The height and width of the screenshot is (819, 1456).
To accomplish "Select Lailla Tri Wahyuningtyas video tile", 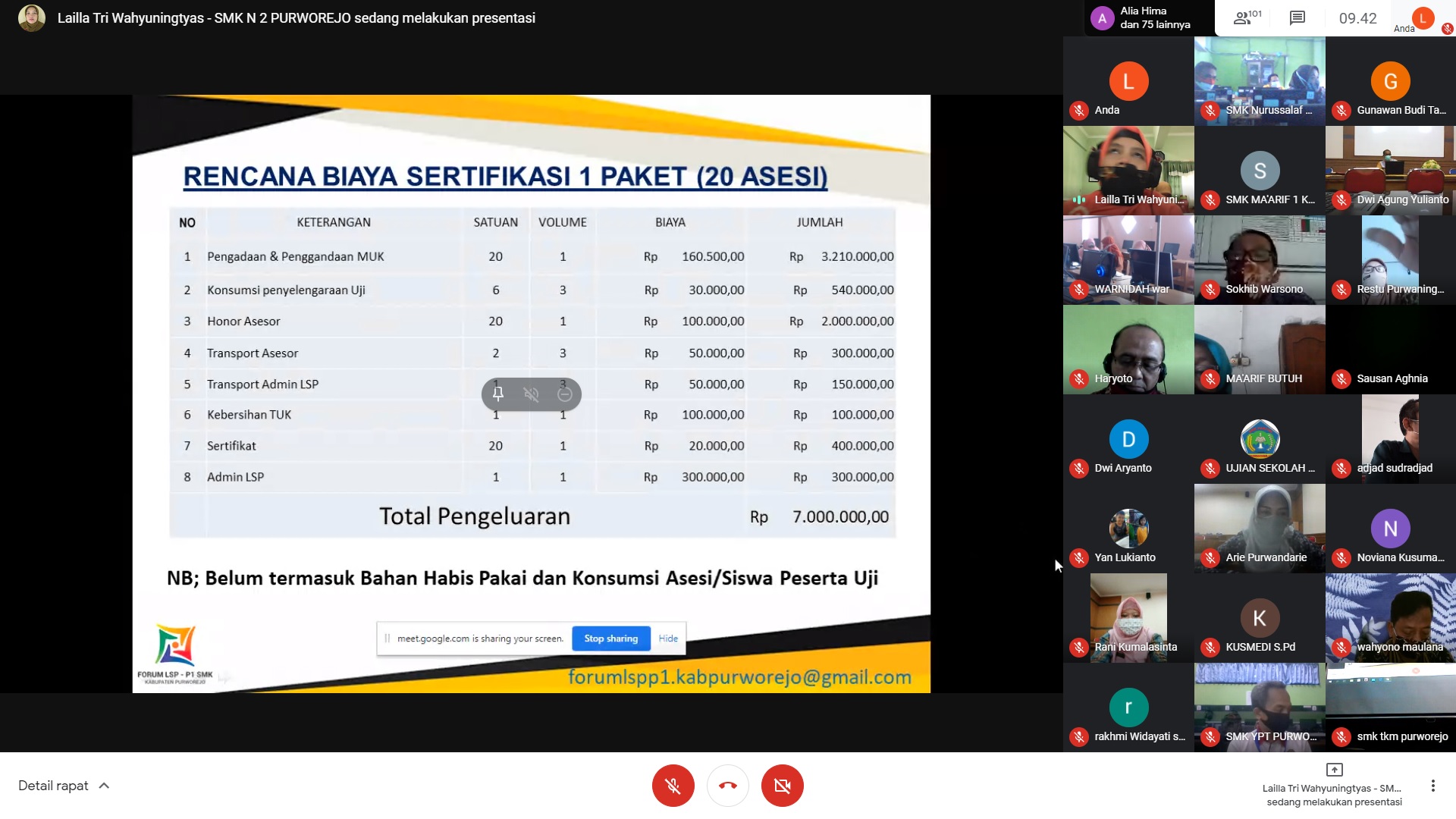I will [x=1128, y=170].
